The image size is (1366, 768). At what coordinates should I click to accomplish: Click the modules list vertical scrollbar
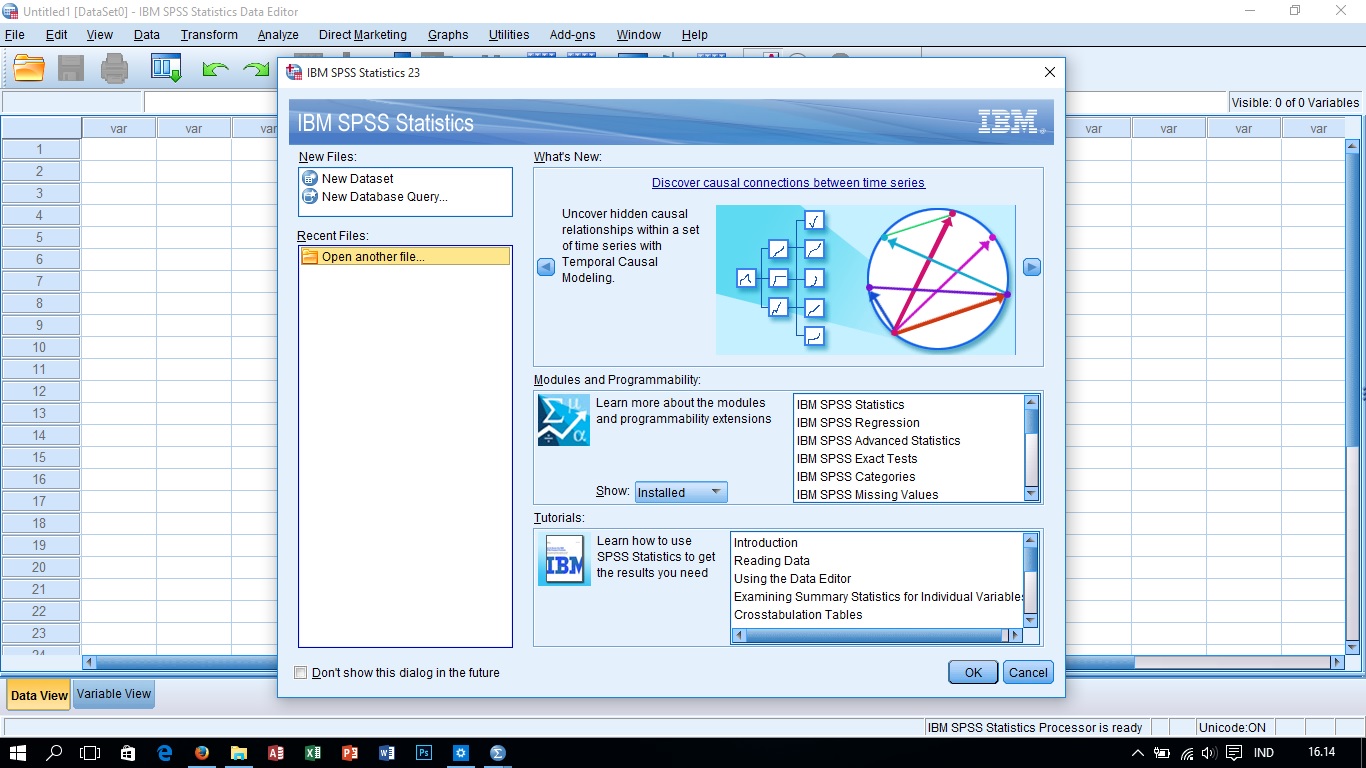[x=1032, y=448]
